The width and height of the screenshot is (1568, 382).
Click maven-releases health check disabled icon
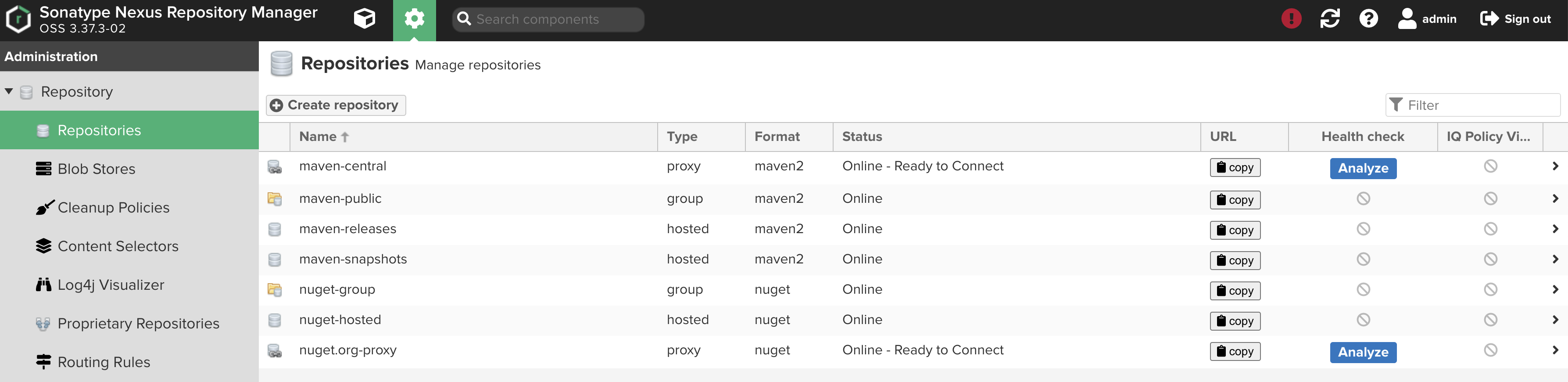1363,229
